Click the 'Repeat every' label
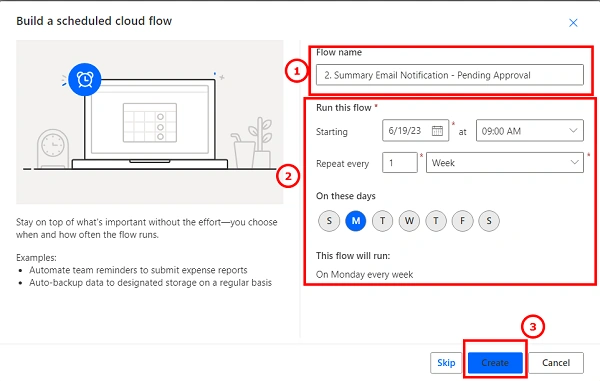The width and height of the screenshot is (600, 381). pos(342,164)
